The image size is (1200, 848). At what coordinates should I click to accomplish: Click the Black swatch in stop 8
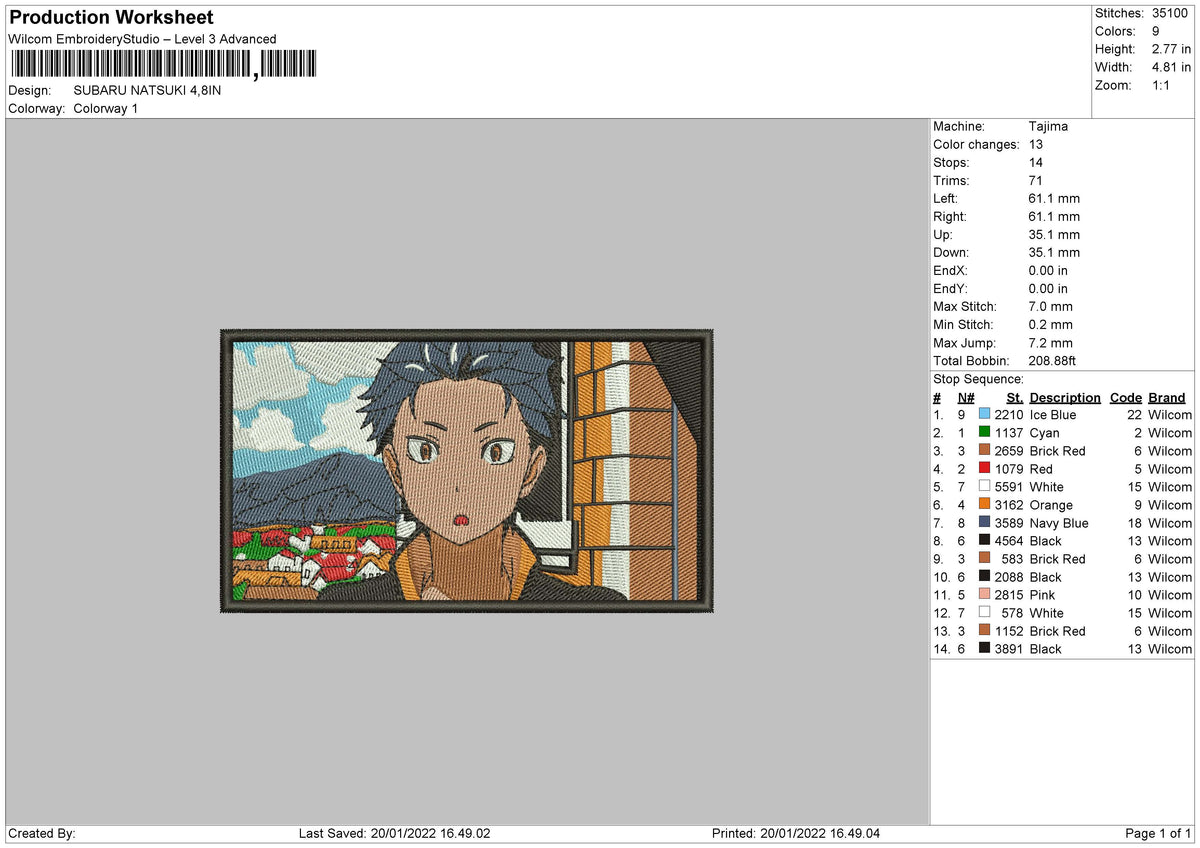click(985, 541)
